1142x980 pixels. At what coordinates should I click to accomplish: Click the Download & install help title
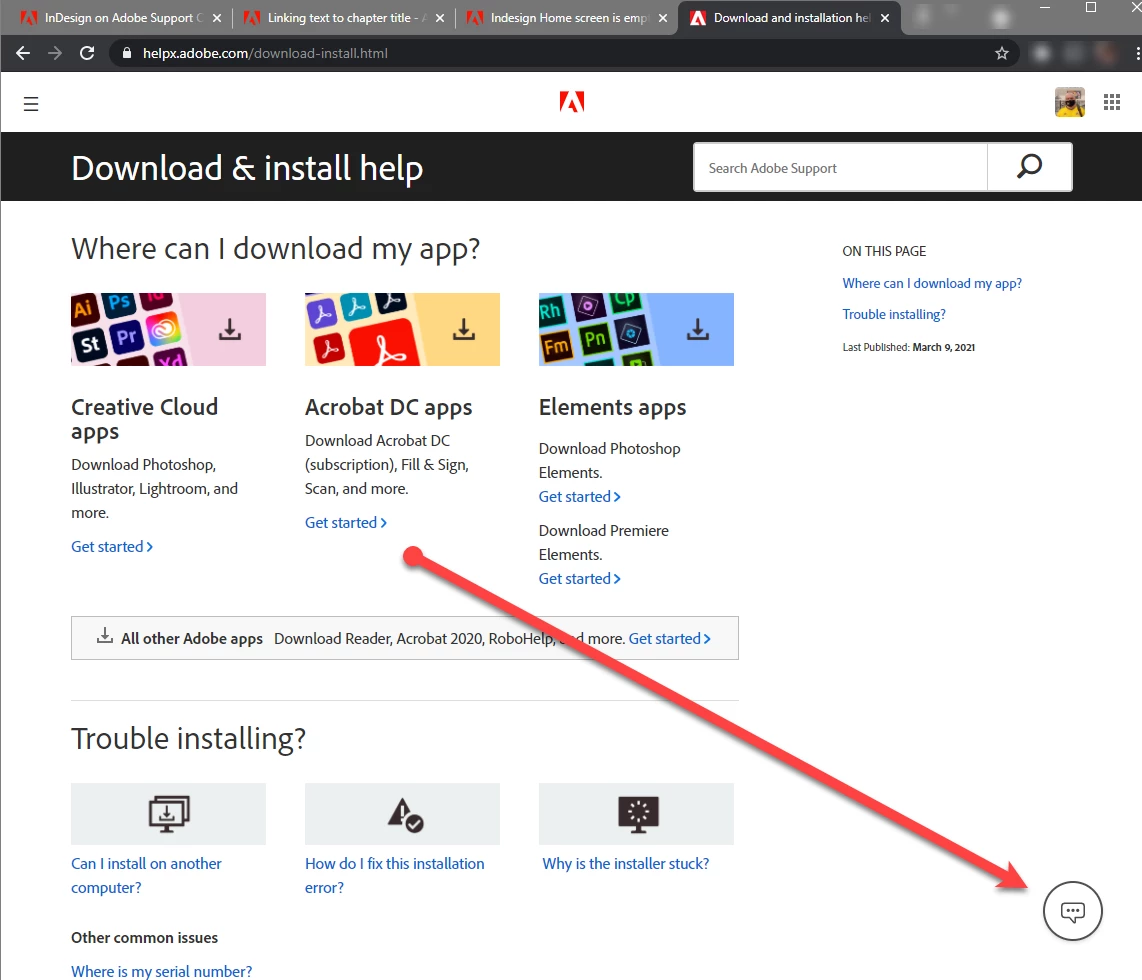click(x=247, y=168)
